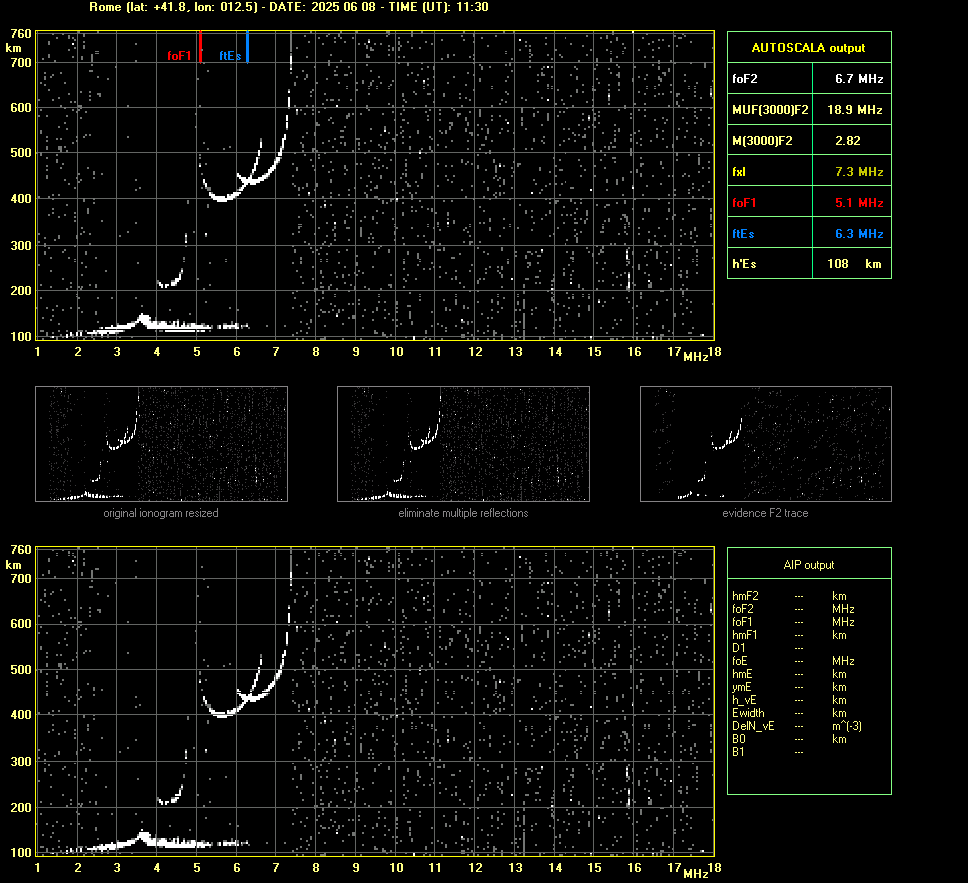This screenshot has width=968, height=883.
Task: Open the evidence F2 trace thumbnail
Action: click(766, 444)
